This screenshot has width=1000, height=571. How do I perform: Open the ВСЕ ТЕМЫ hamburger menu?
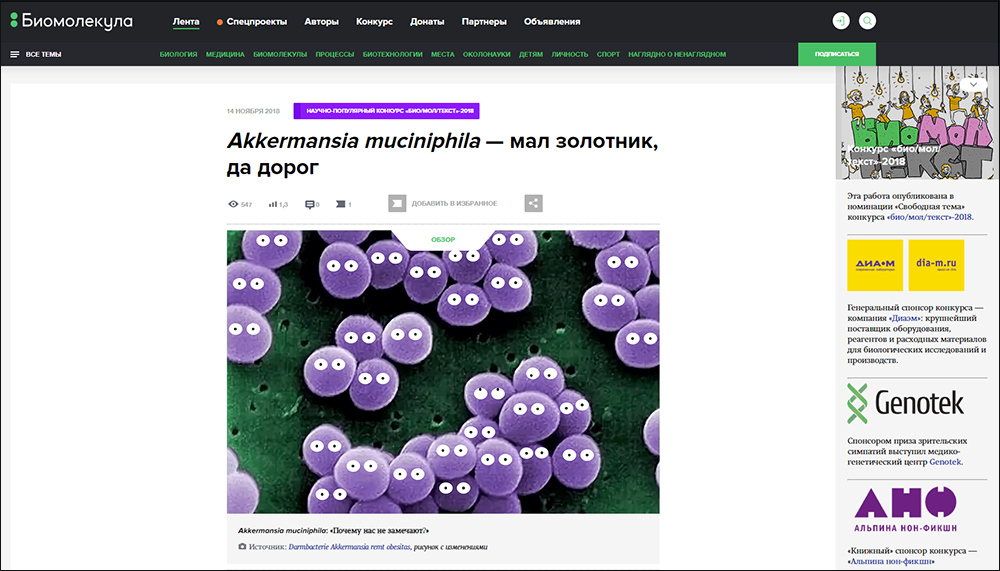(36, 54)
